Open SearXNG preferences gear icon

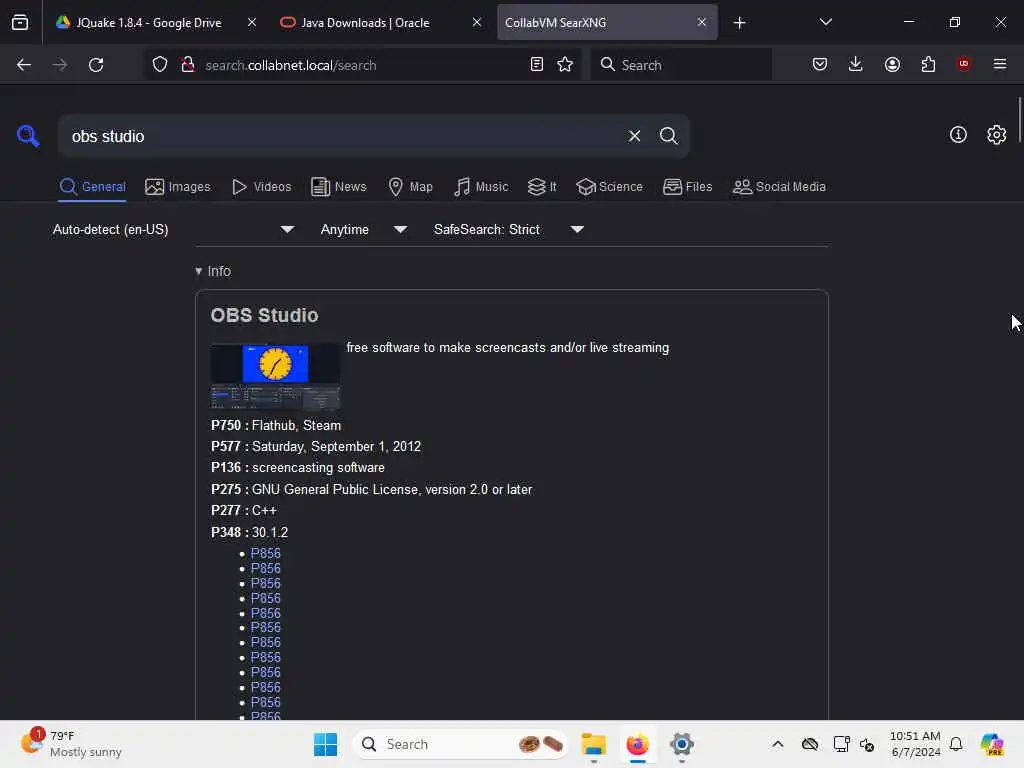click(x=997, y=135)
